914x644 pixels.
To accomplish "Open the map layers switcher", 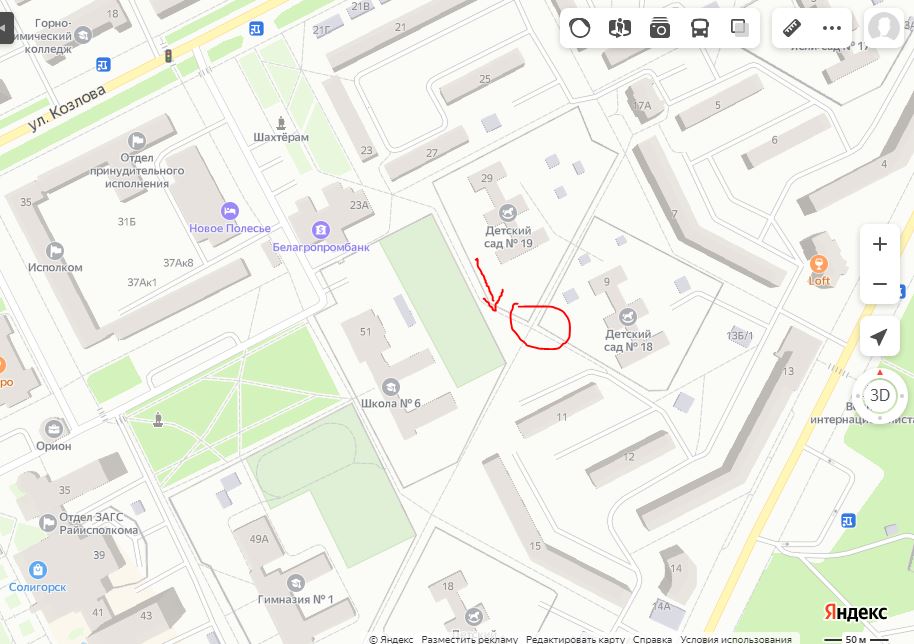I will pos(740,27).
